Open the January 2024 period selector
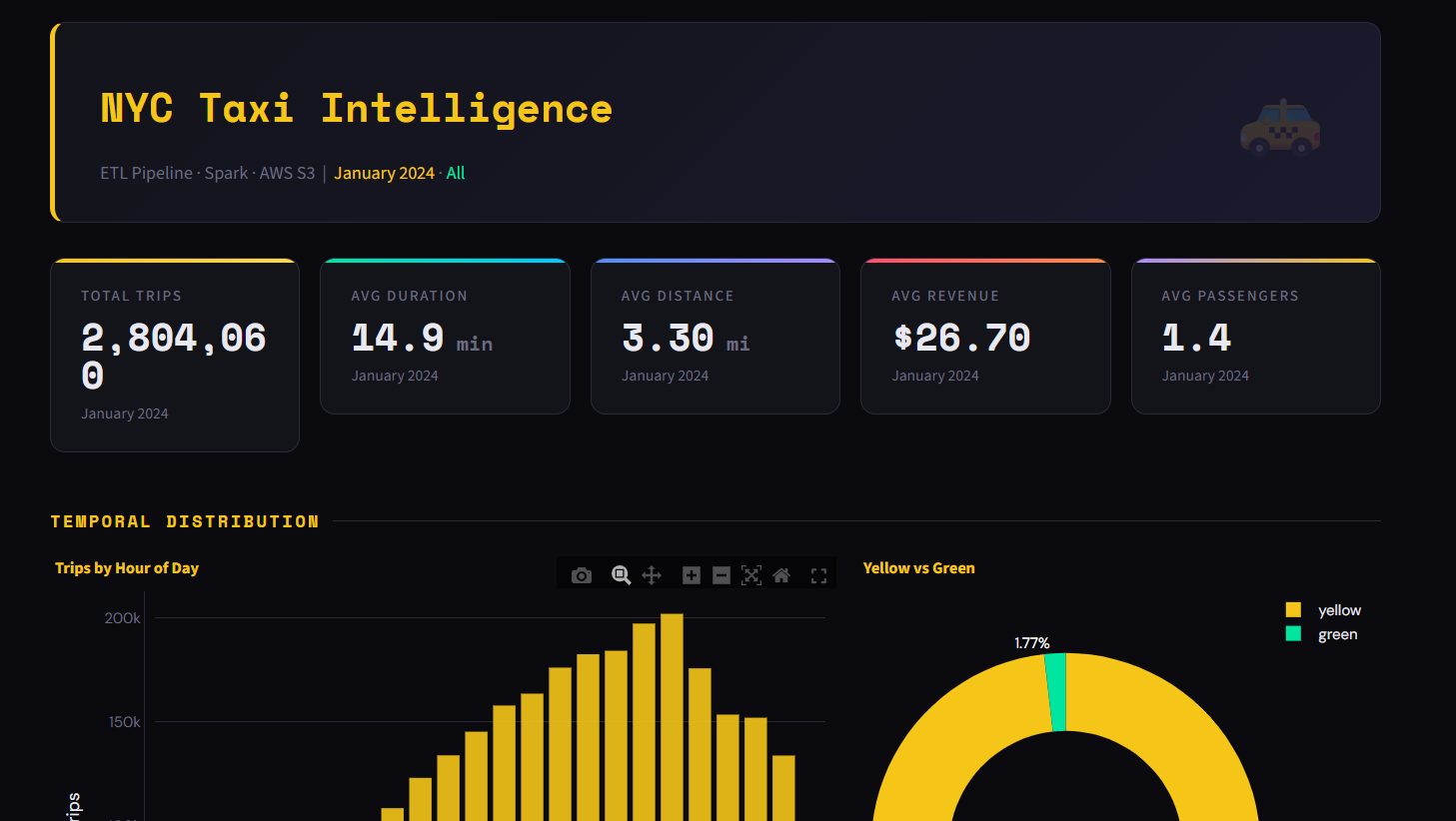The width and height of the screenshot is (1456, 821). pos(384,173)
